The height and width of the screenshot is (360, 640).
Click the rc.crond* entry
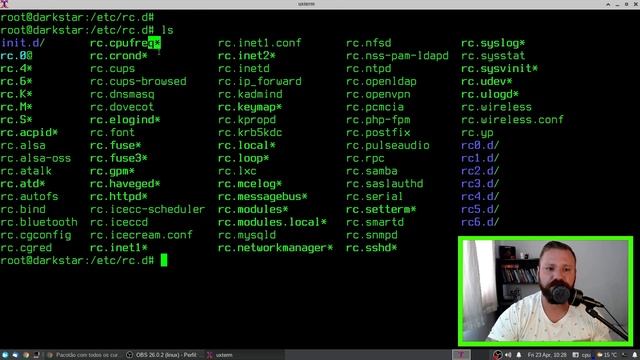[x=119, y=56]
